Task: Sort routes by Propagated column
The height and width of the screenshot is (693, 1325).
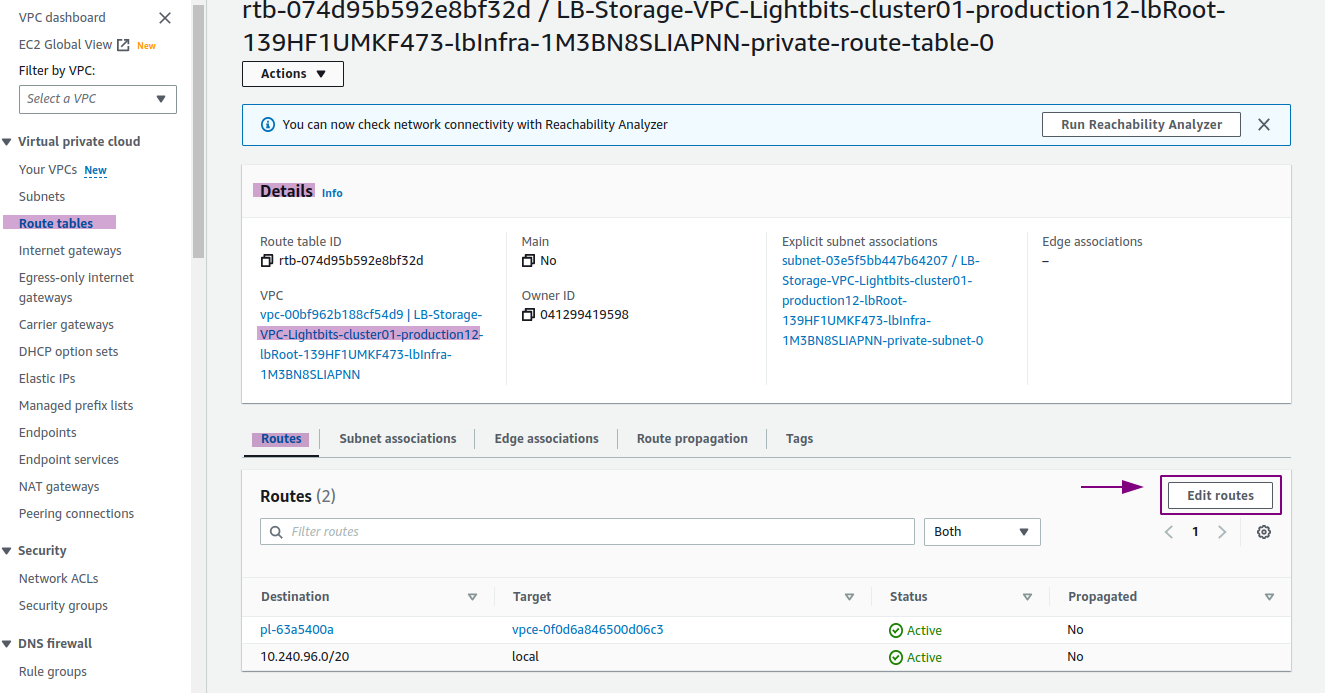Action: click(1270, 597)
